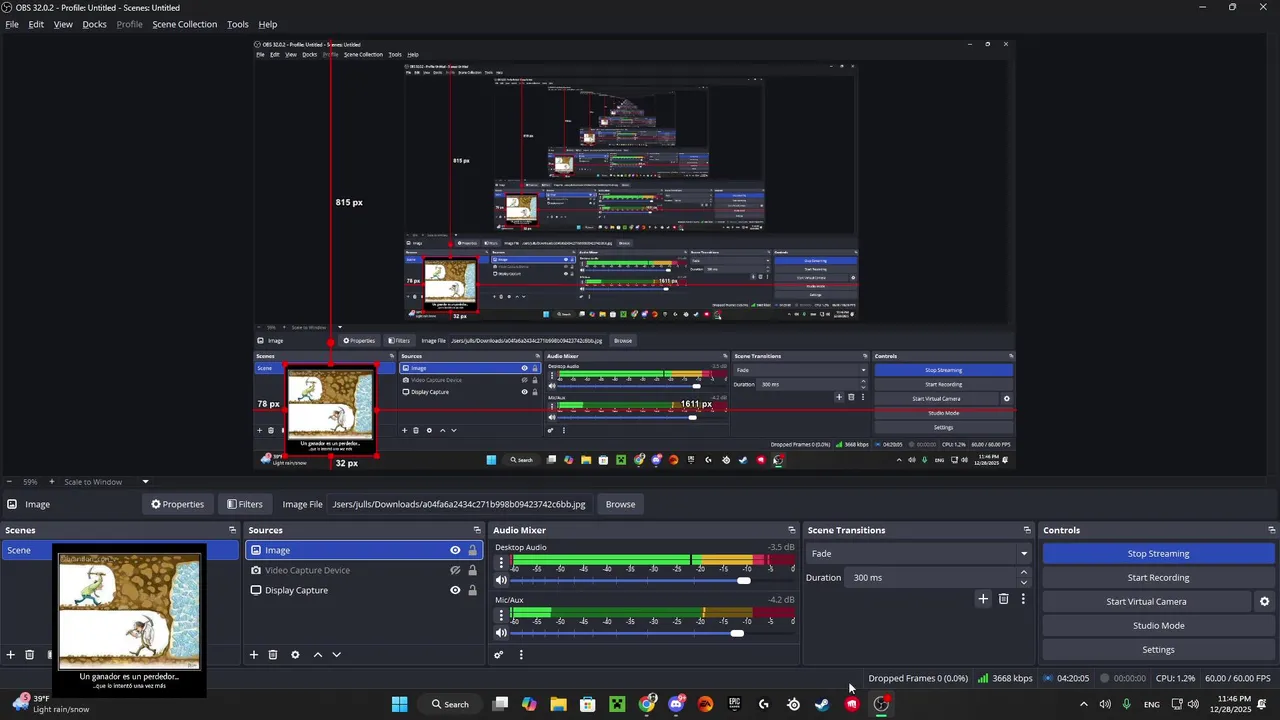Add a new source with plus icon

coord(254,655)
